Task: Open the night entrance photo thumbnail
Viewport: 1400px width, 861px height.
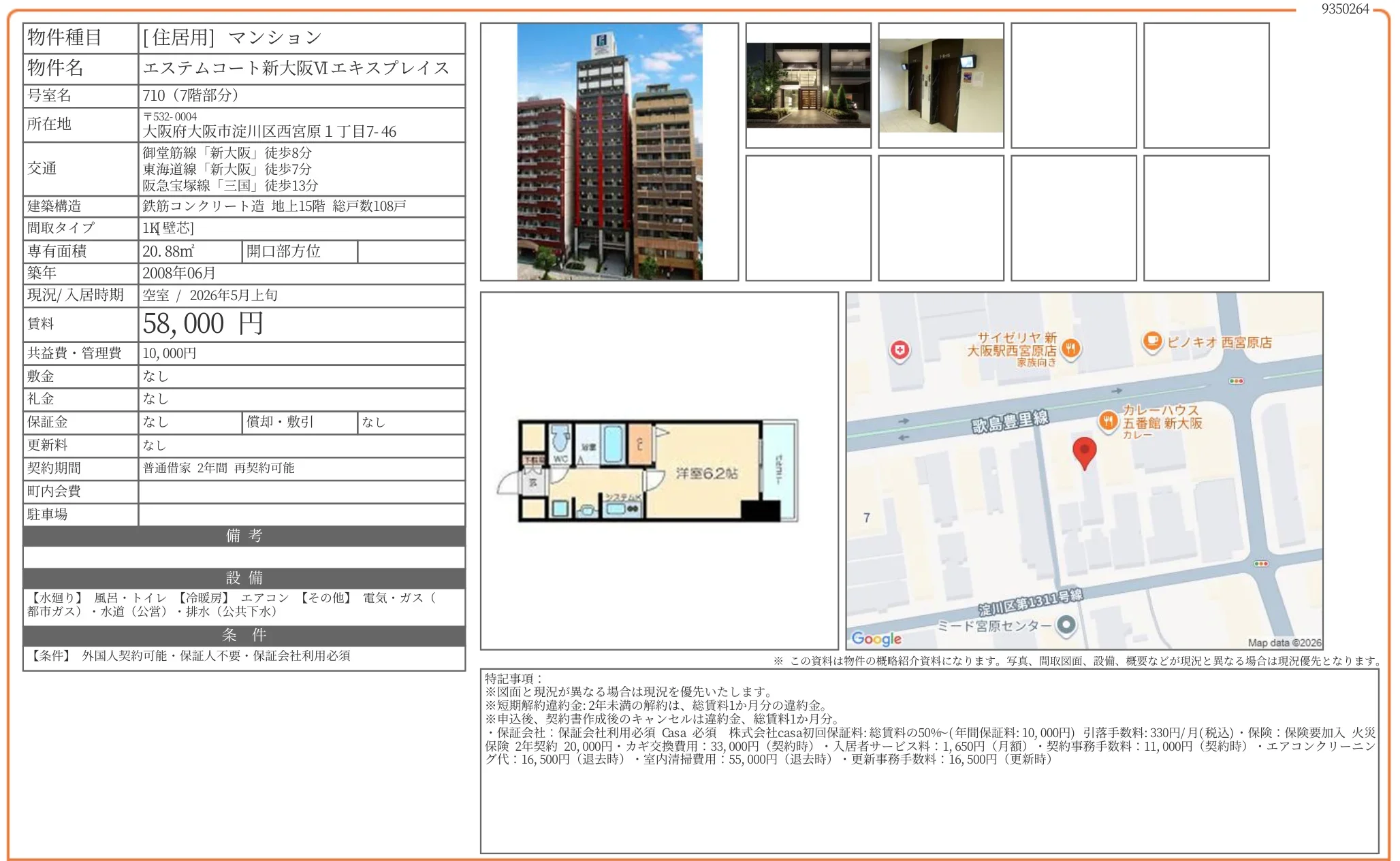Action: [x=808, y=86]
